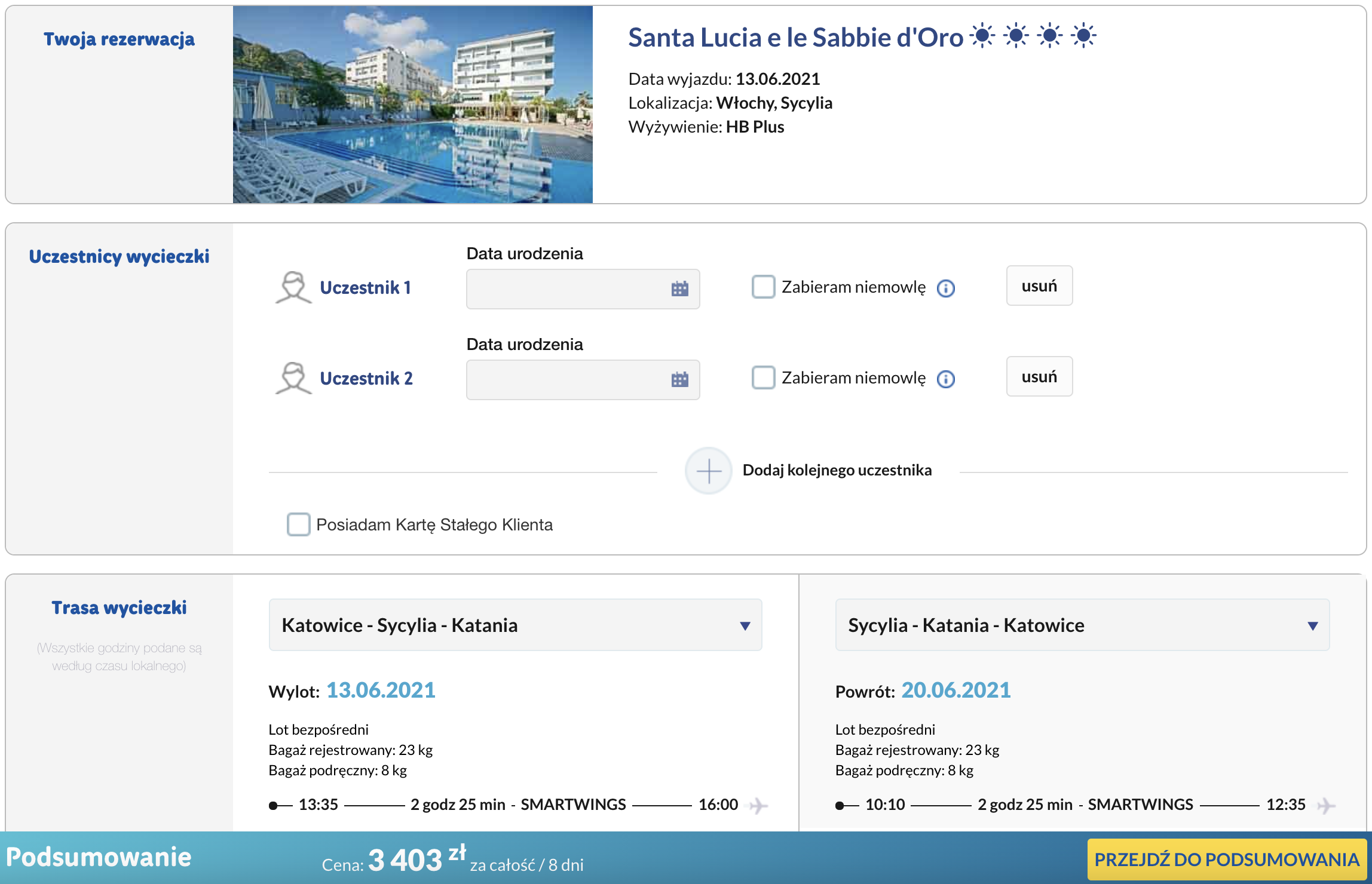Click return 2 godz 25 min - SMARTWINGS
Image resolution: width=1372 pixels, height=884 pixels.
[1085, 805]
